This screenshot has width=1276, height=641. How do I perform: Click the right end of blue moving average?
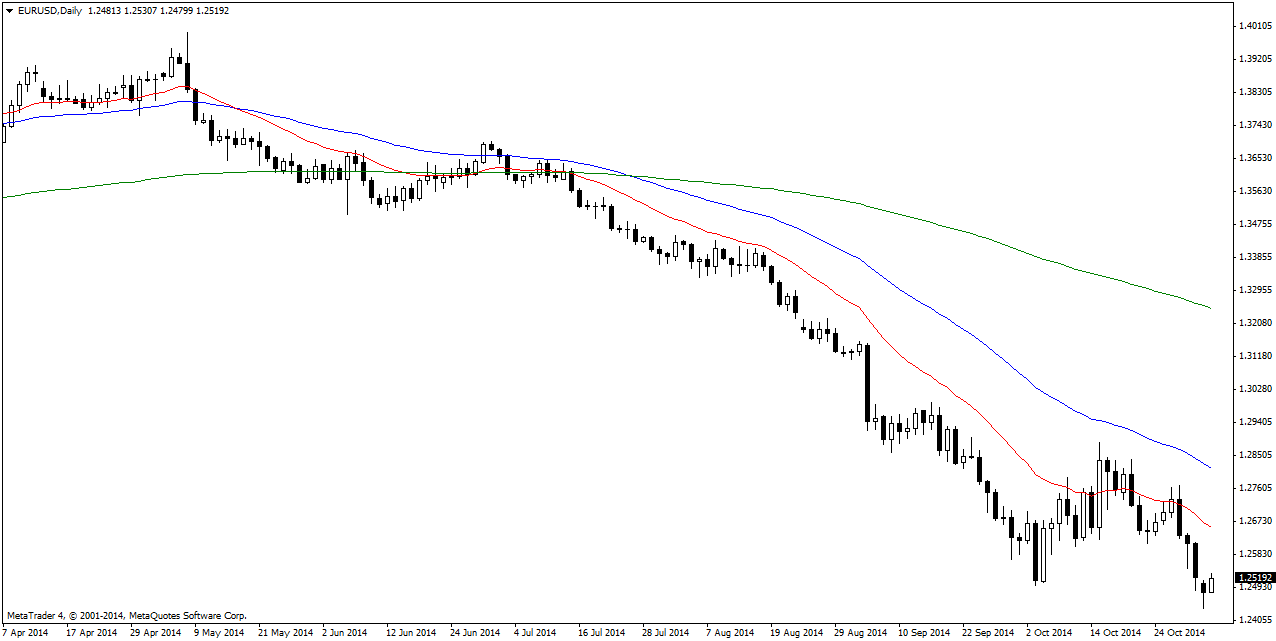click(1209, 467)
